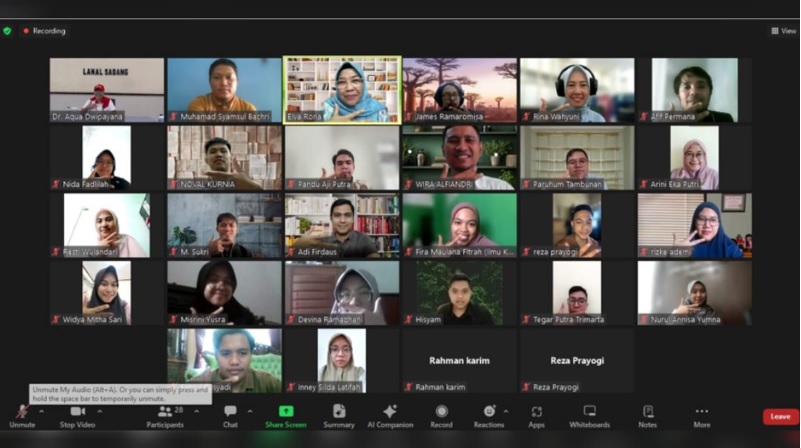
Task: Stop Video camera
Action: coord(77,415)
